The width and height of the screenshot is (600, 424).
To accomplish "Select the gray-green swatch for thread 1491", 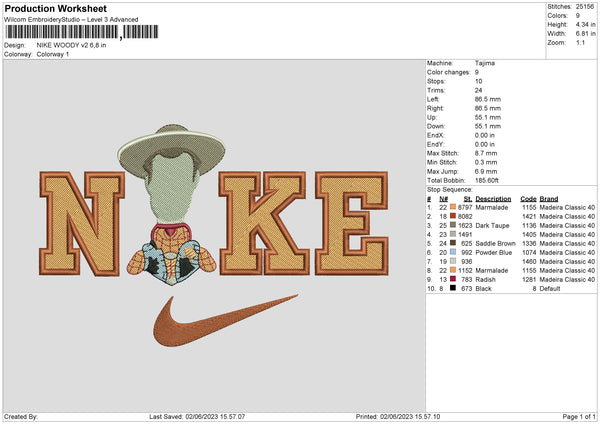I will click(453, 234).
